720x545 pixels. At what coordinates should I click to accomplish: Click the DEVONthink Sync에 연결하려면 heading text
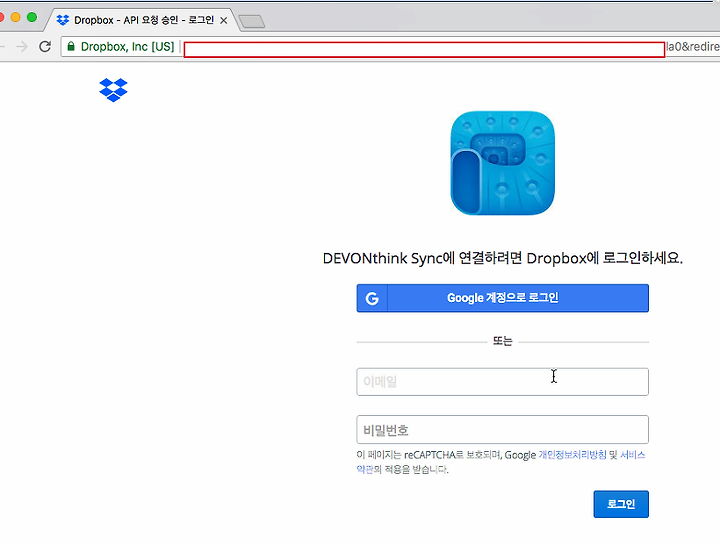point(502,258)
